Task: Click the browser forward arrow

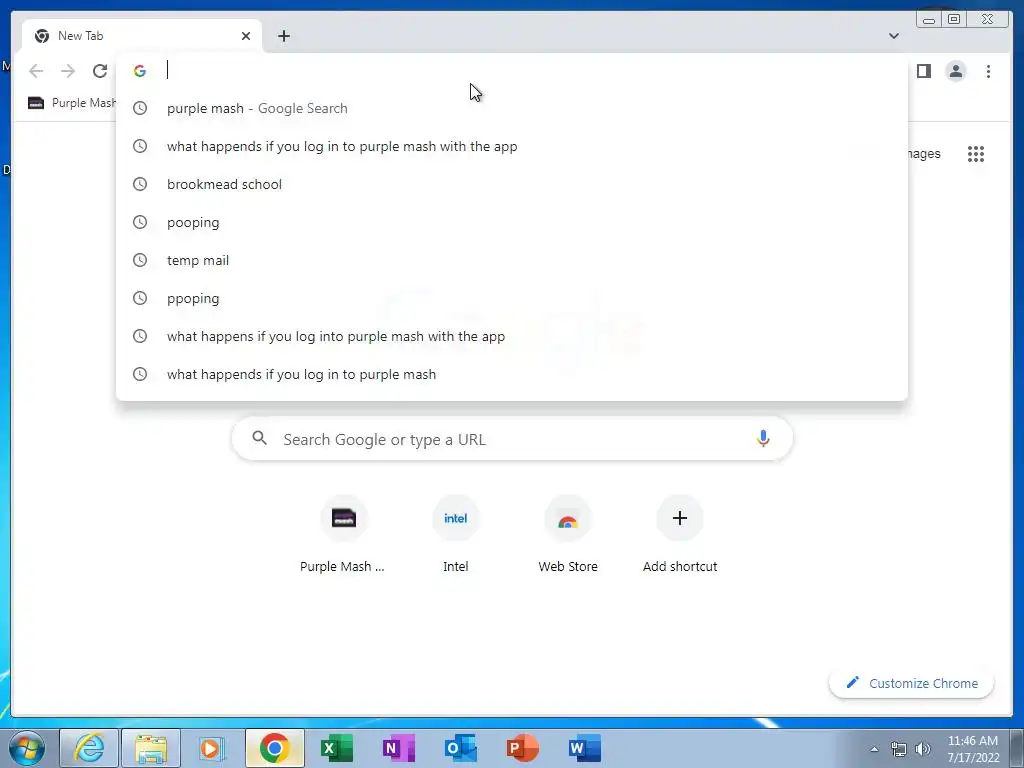Action: coord(68,71)
